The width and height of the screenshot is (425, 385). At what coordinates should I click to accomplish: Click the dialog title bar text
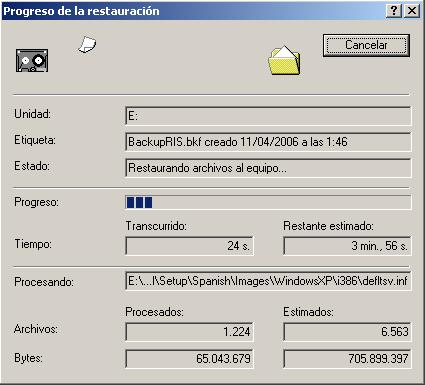[82, 11]
